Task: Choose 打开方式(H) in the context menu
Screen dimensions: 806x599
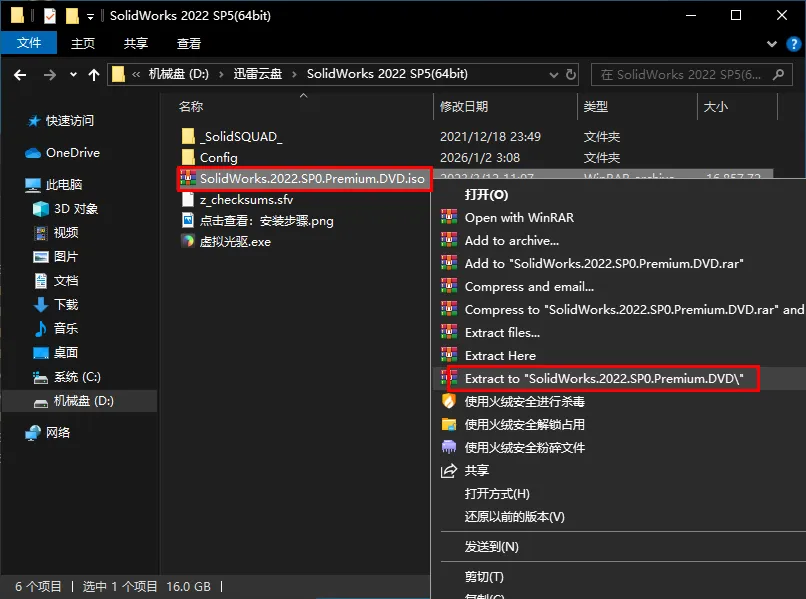Action: point(497,494)
